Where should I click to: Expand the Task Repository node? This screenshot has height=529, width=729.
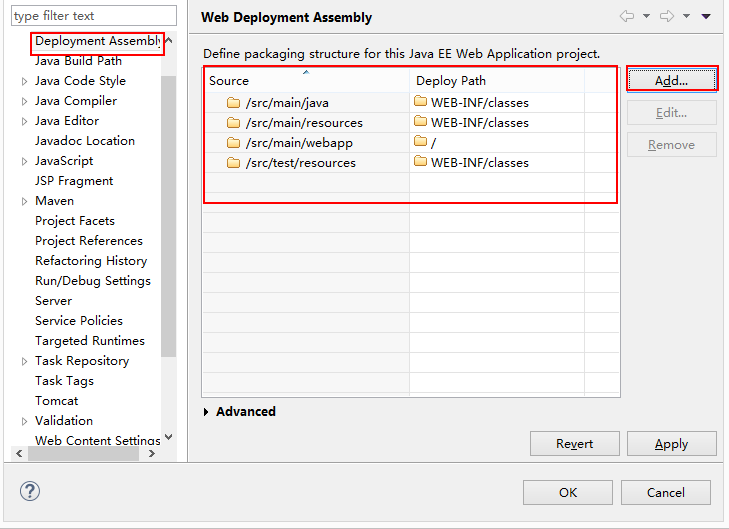[x=24, y=361]
